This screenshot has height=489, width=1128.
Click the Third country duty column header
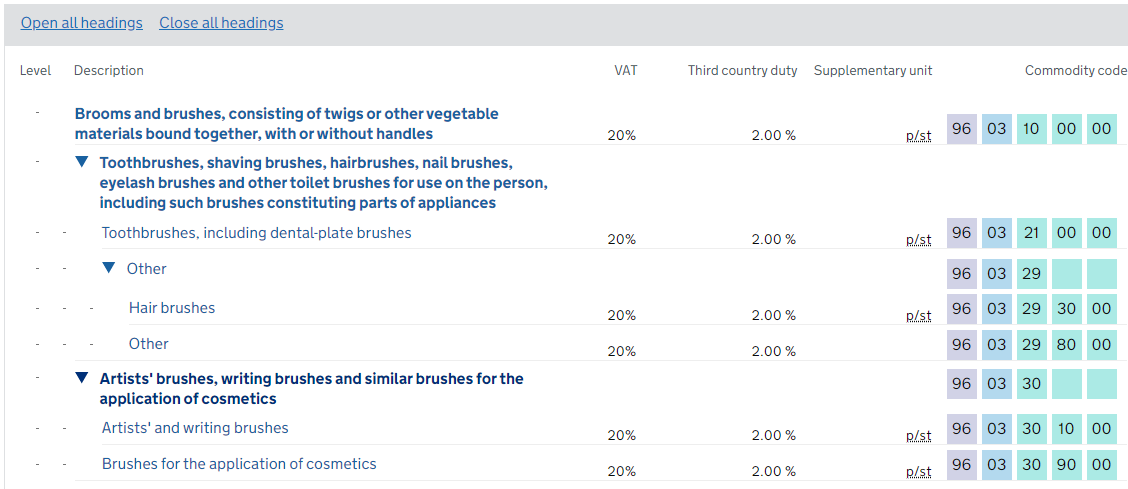click(742, 71)
